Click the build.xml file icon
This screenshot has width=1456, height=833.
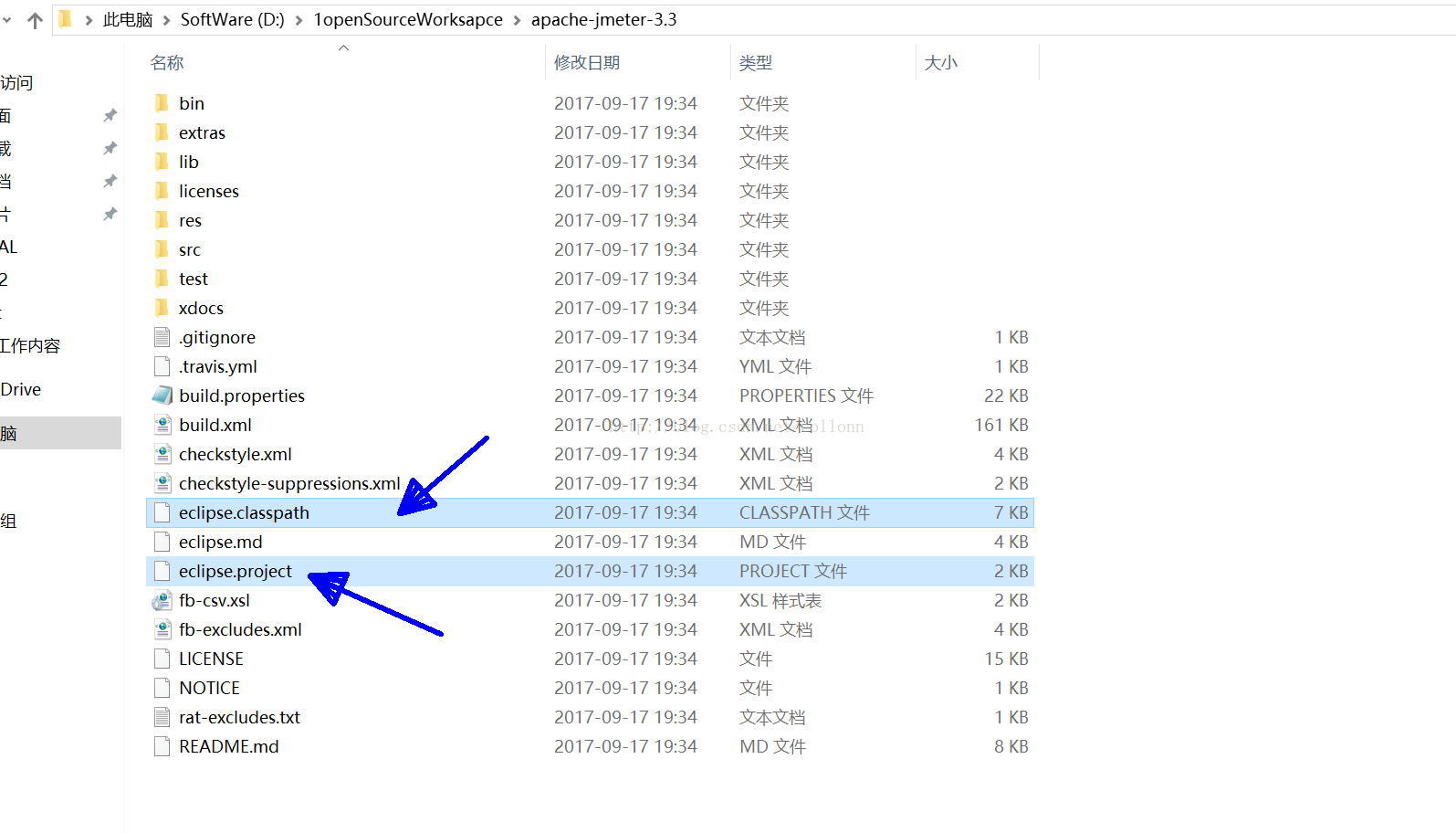click(162, 425)
